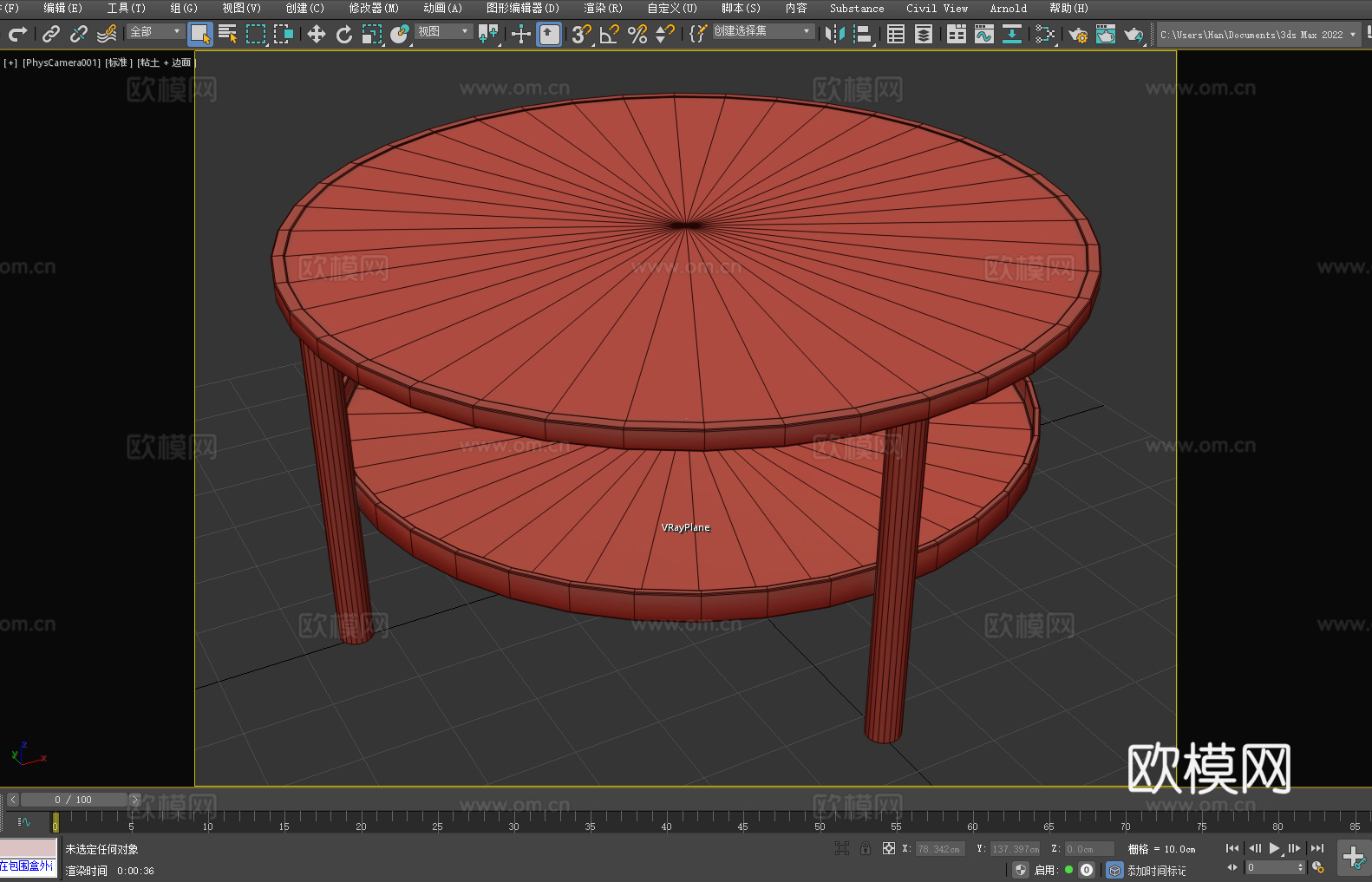Toggle Window/Crossing selection mode
This screenshot has height=882, width=1372.
pyautogui.click(x=284, y=34)
